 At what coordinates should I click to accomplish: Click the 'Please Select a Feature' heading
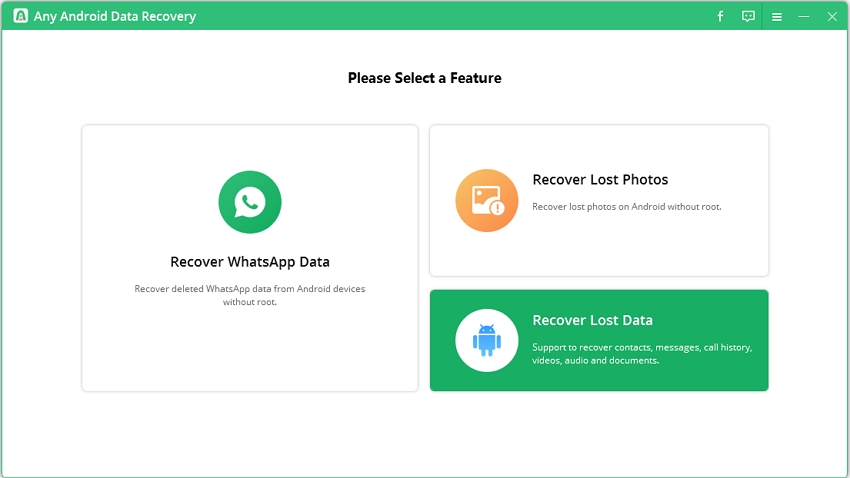pos(424,78)
